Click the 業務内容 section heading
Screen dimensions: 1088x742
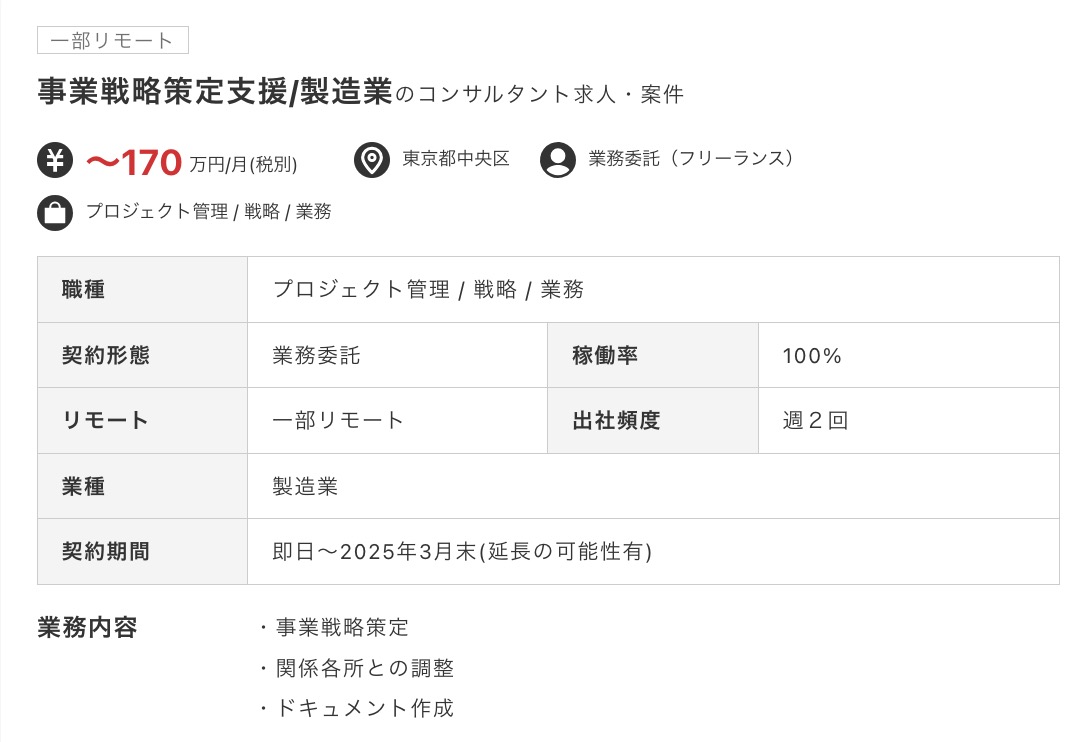(87, 628)
